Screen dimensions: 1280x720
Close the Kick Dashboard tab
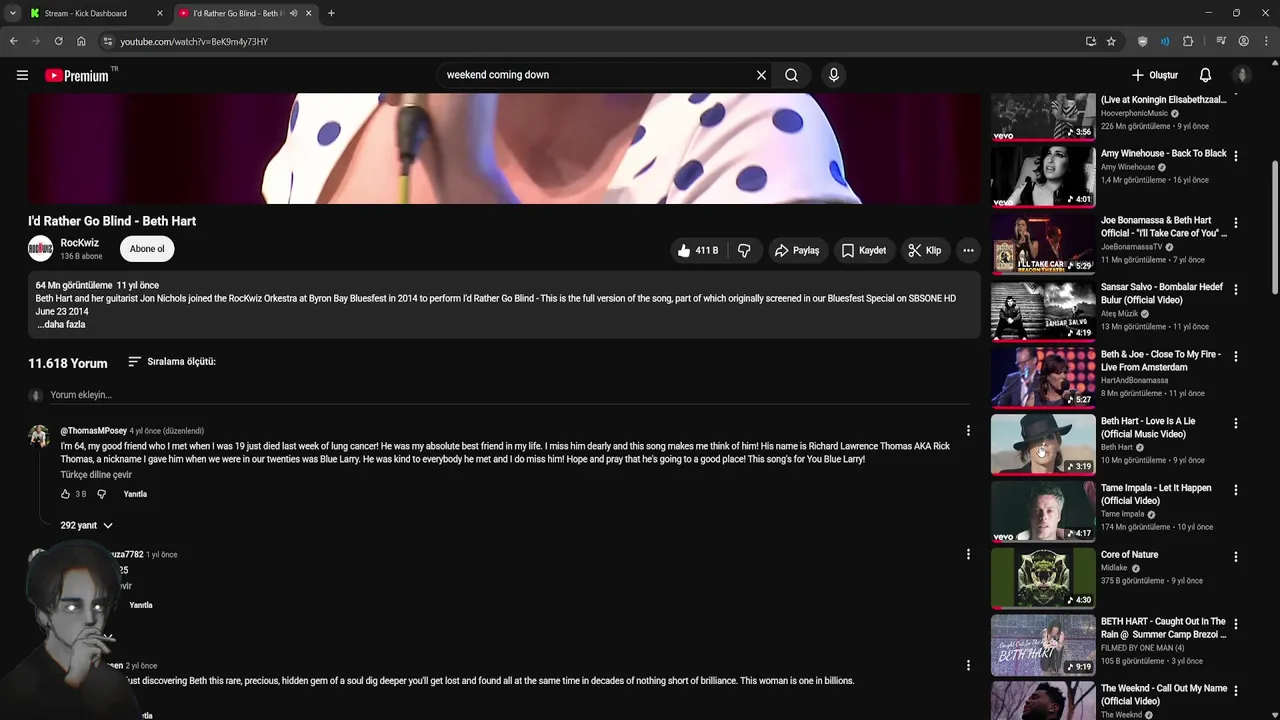[x=160, y=13]
